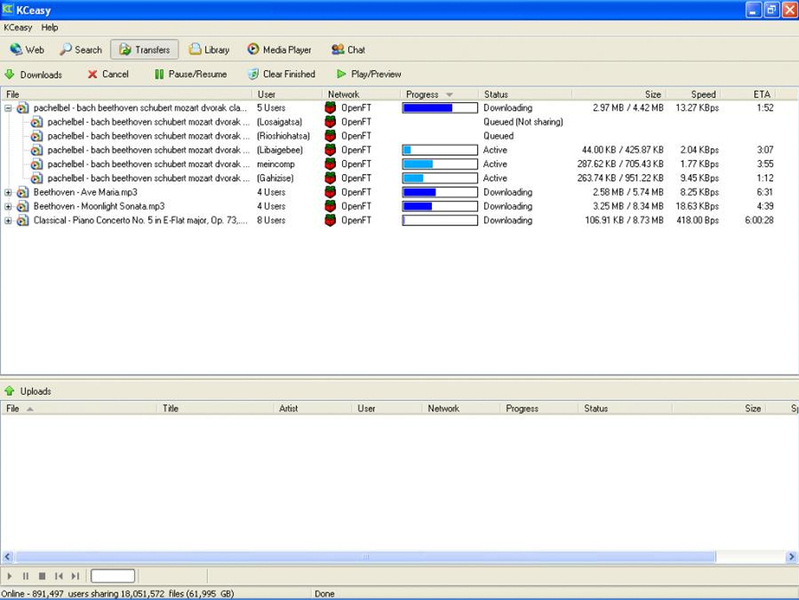Image resolution: width=799 pixels, height=600 pixels.
Task: Expand Classical - Piano Concerto No. 5 sources
Action: [x=8, y=221]
